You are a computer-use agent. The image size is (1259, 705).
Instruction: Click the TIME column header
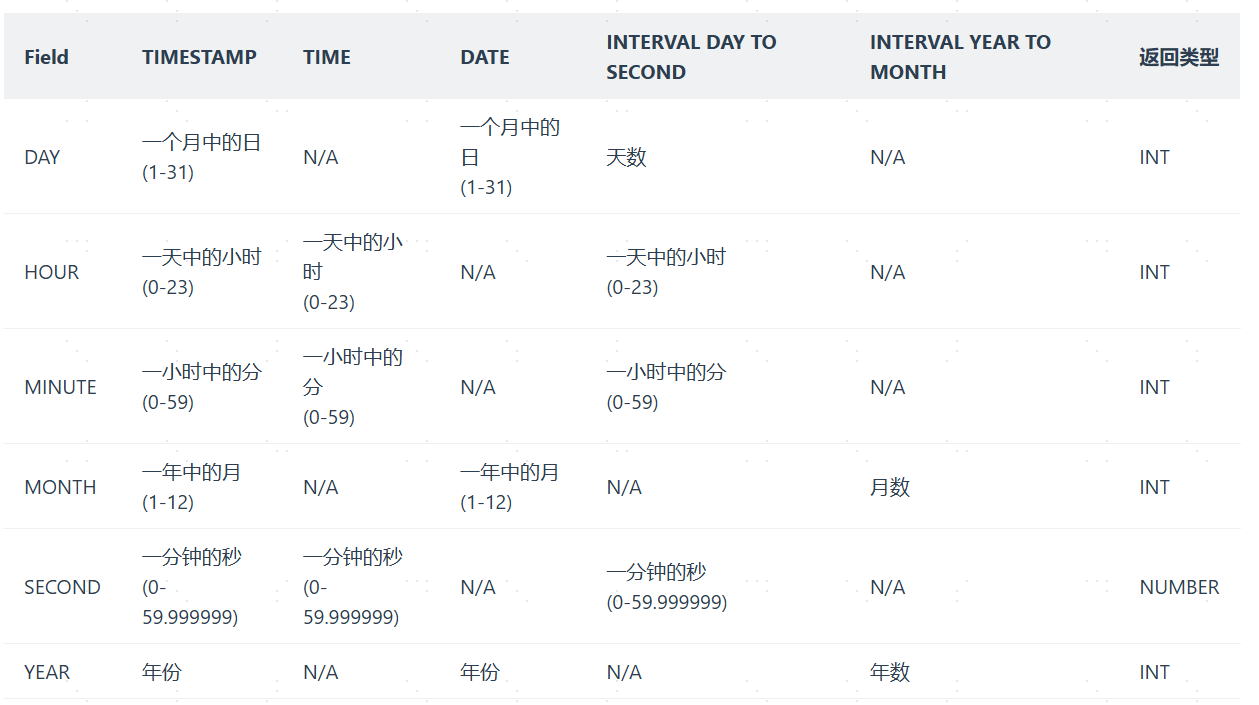(327, 57)
